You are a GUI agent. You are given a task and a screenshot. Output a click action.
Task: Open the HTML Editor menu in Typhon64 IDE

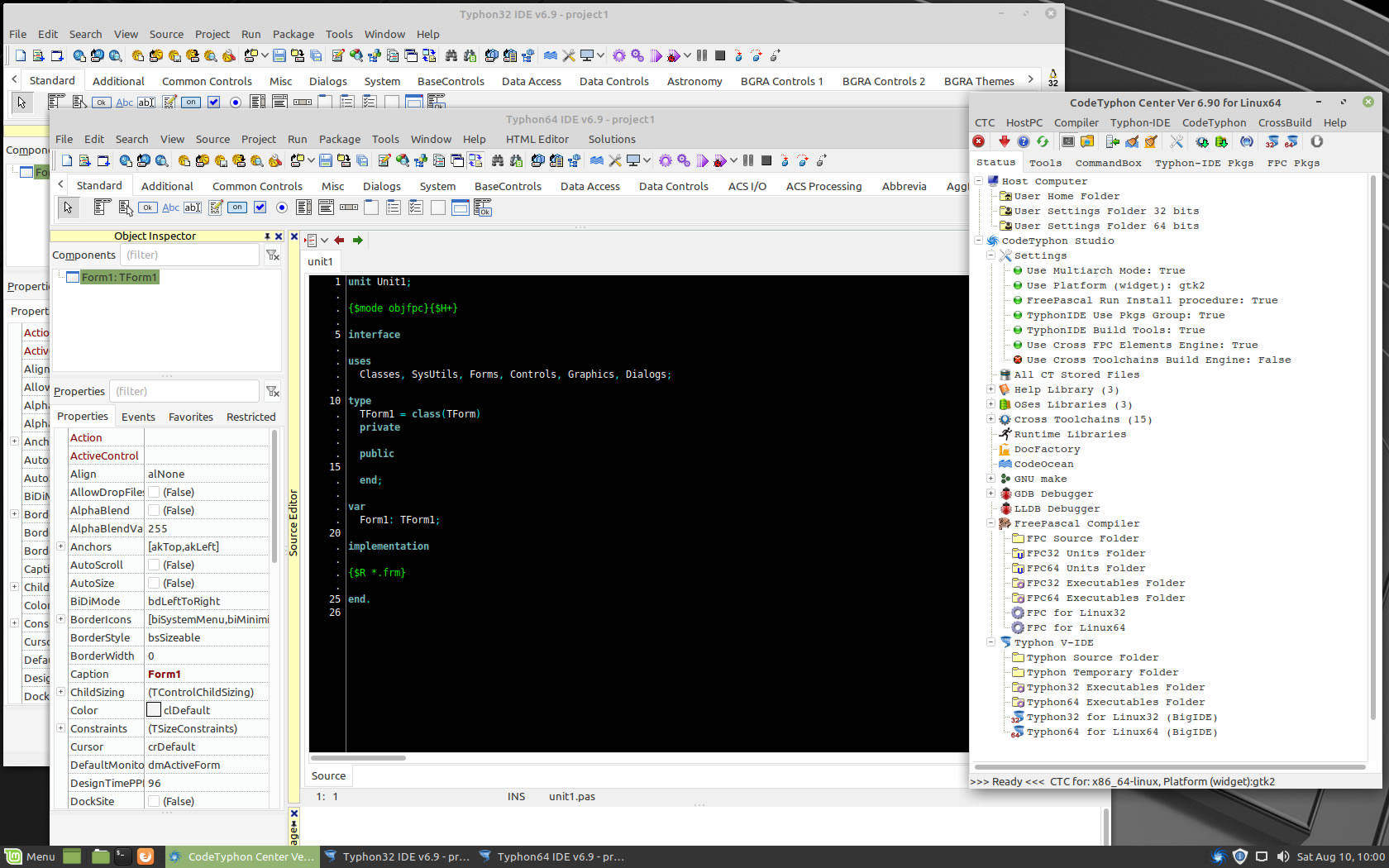pos(537,139)
